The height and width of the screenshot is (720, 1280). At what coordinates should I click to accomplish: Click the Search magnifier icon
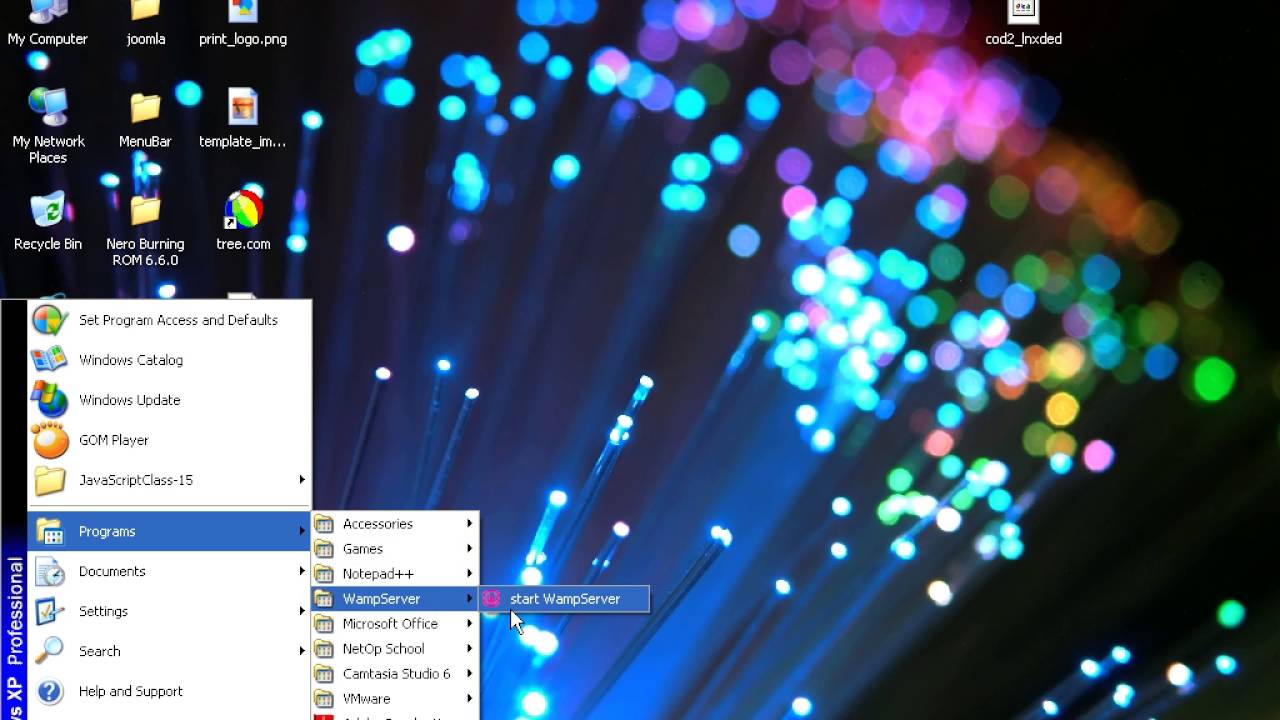click(49, 651)
